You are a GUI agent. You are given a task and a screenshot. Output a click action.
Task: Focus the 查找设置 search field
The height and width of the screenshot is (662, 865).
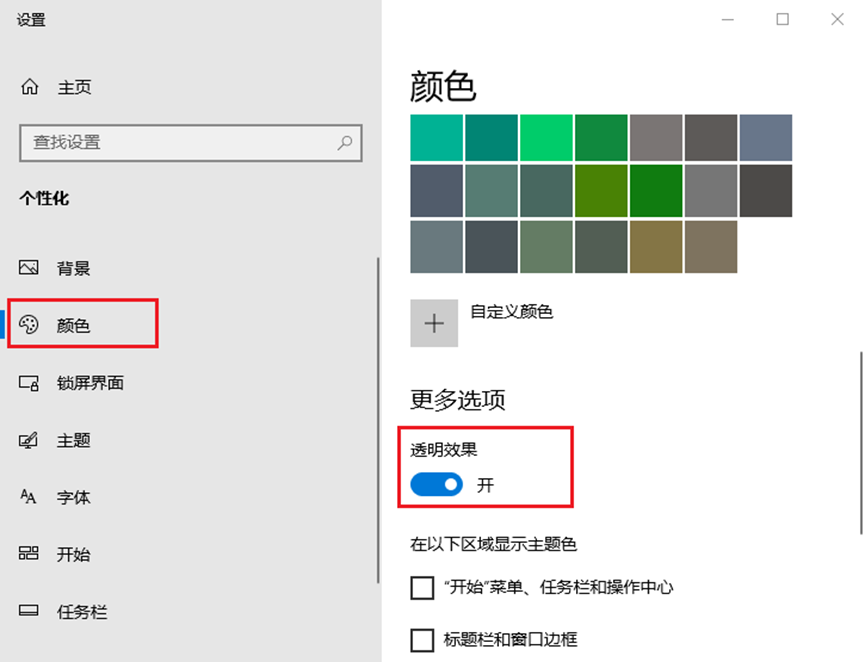[x=190, y=143]
